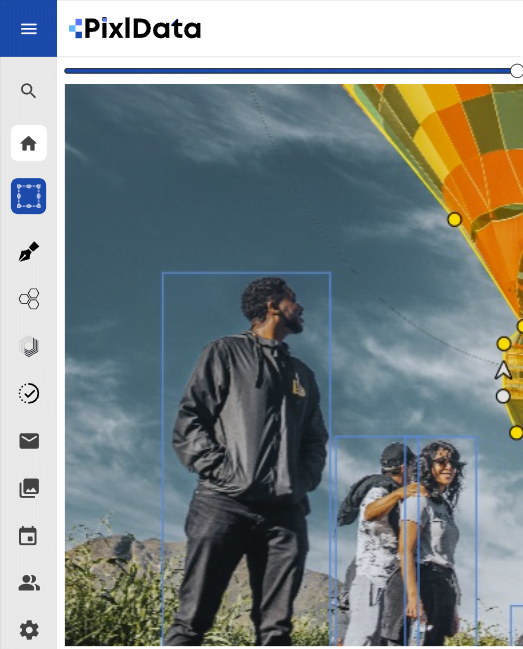Click the layered cube icon

[x=29, y=346]
